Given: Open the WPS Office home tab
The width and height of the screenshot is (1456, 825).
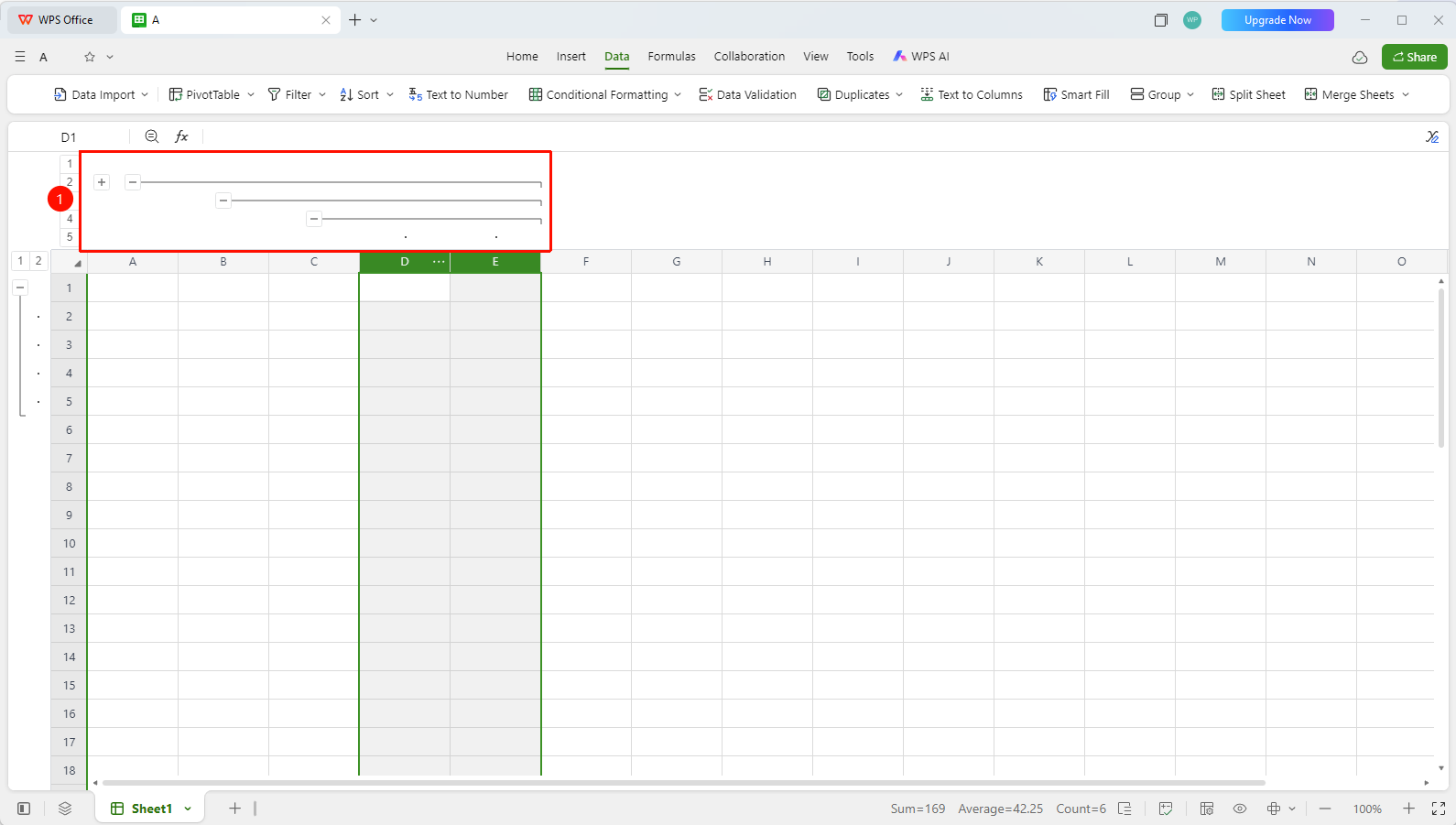Looking at the screenshot, I should (61, 19).
